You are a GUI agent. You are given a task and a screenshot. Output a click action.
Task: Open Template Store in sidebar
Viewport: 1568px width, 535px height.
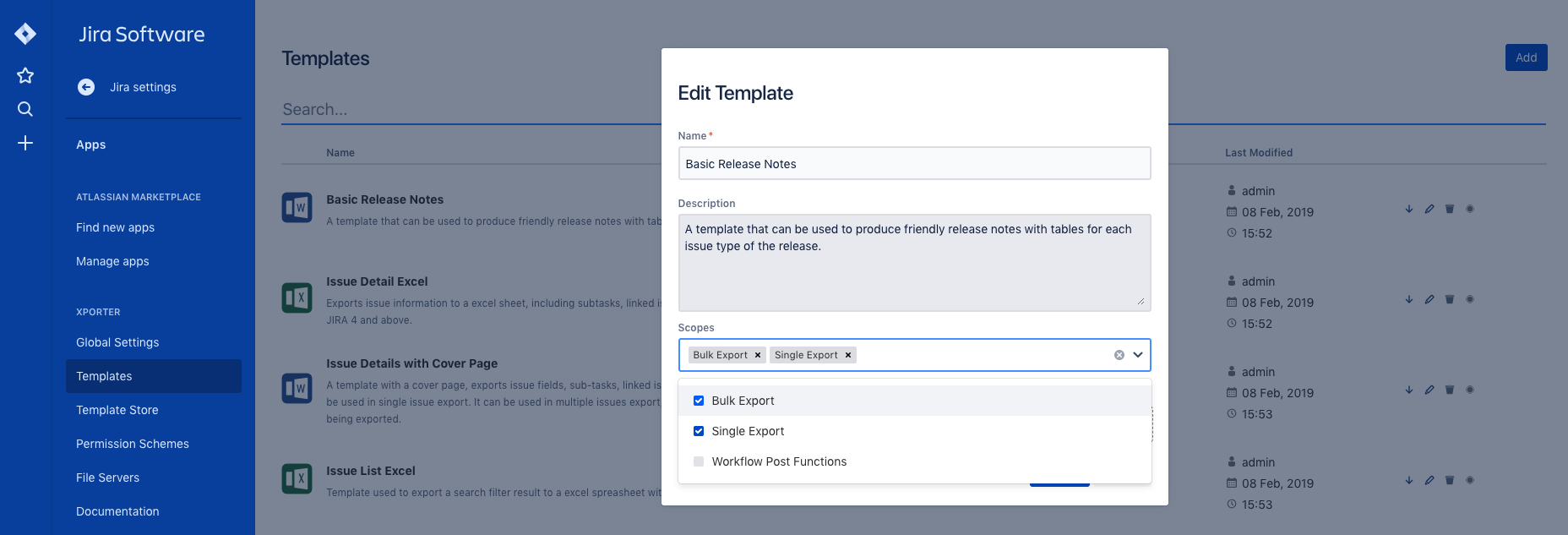coord(117,410)
